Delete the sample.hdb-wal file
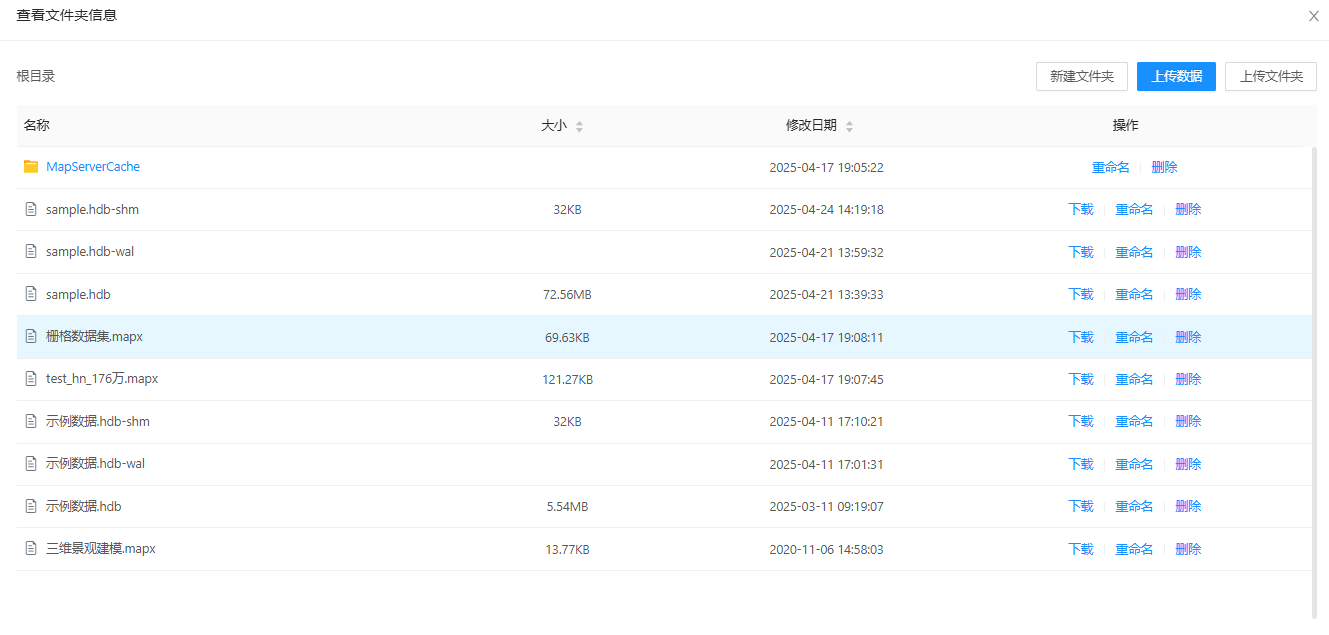1329x635 pixels. (x=1188, y=252)
